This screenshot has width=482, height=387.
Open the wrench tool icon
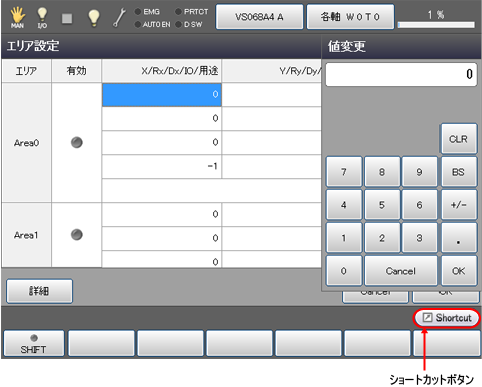point(119,18)
